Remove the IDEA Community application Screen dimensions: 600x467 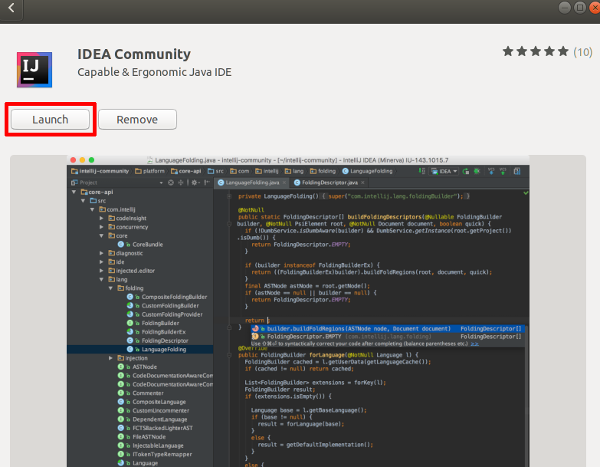137,119
